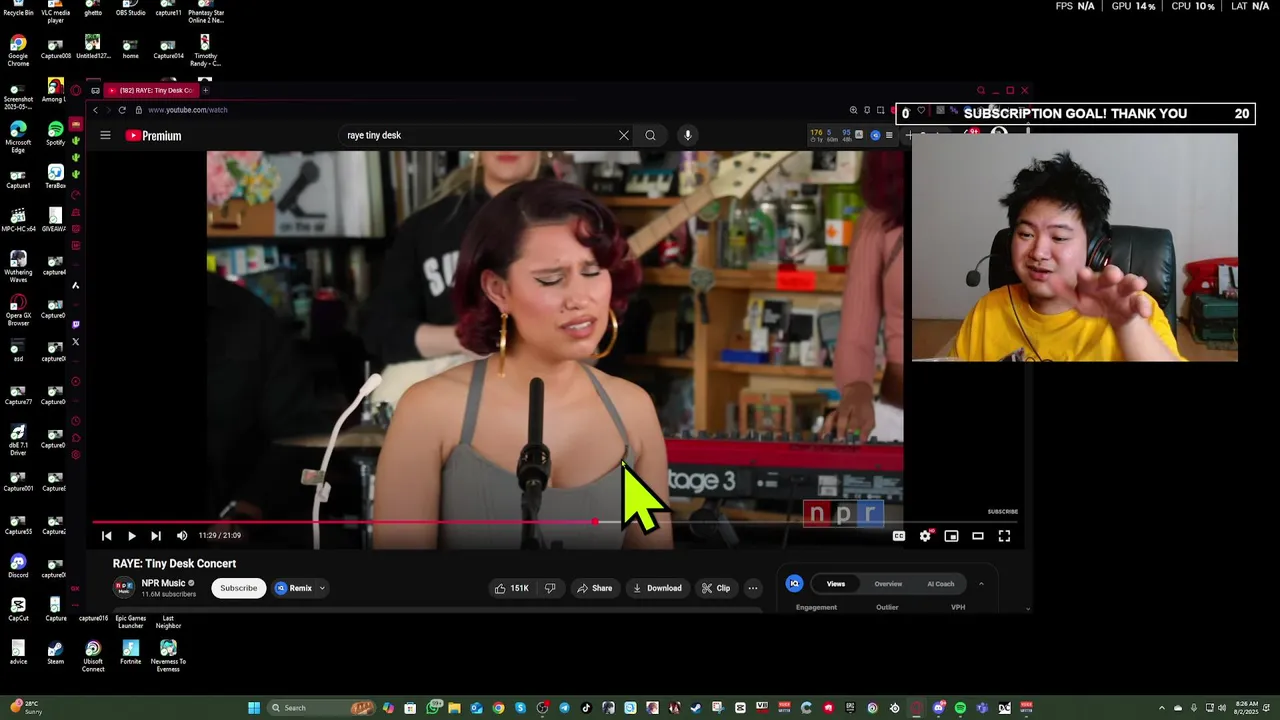Image resolution: width=1280 pixels, height=720 pixels.
Task: Open the Steam desktop shortcut
Action: 56,652
